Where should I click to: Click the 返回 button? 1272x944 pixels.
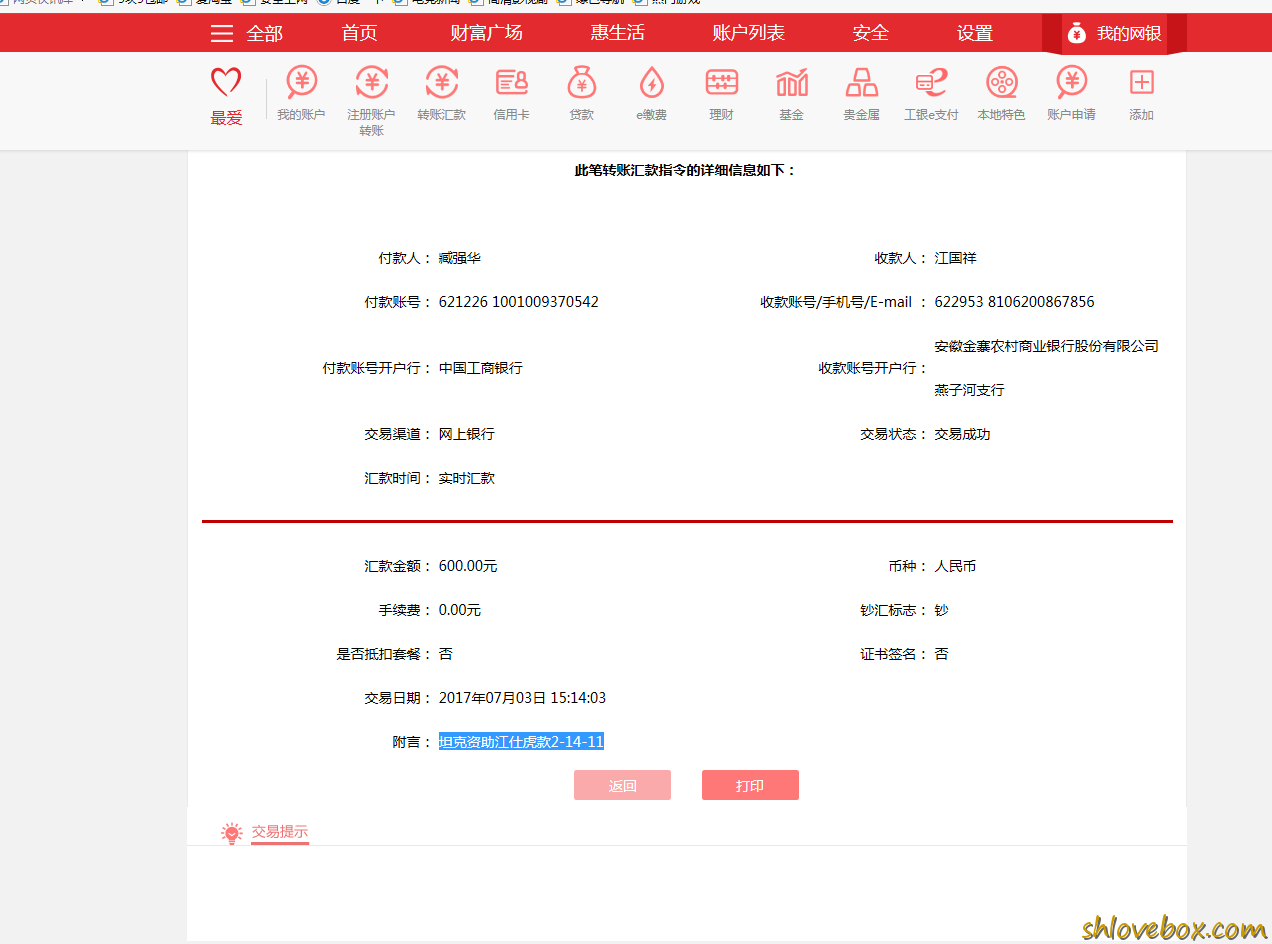[622, 785]
